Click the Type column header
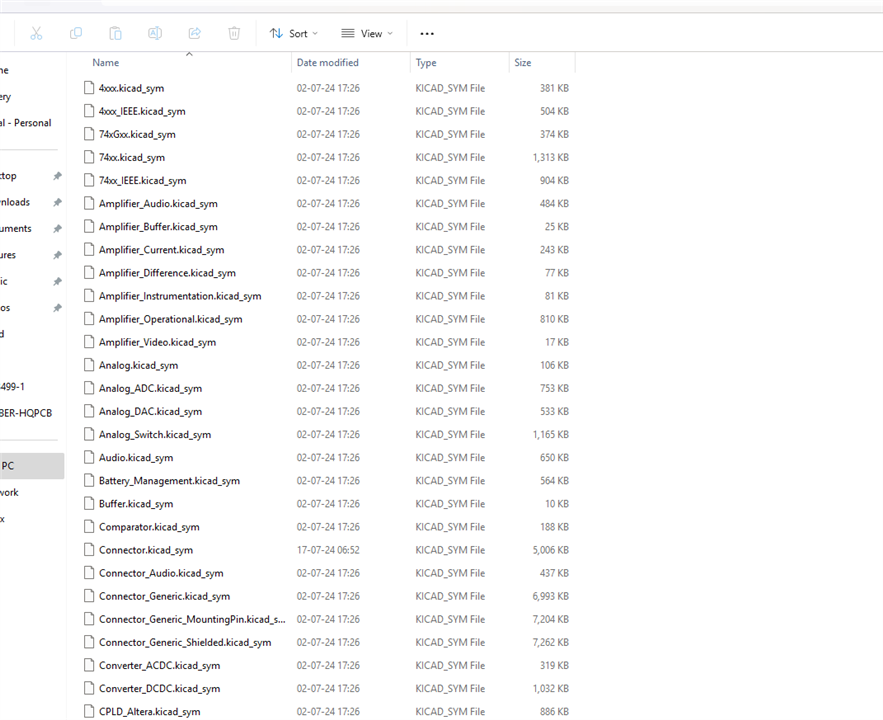883x720 pixels. click(426, 63)
